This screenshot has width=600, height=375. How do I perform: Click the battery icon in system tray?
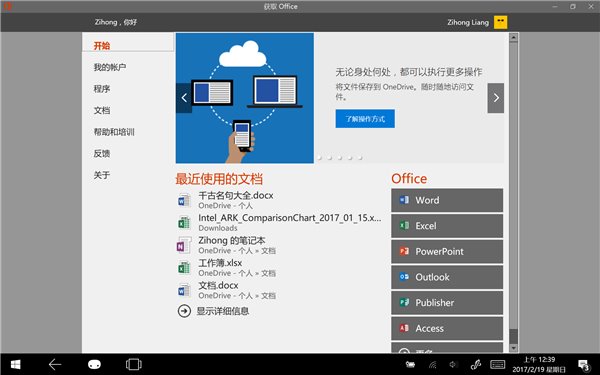tap(410, 365)
